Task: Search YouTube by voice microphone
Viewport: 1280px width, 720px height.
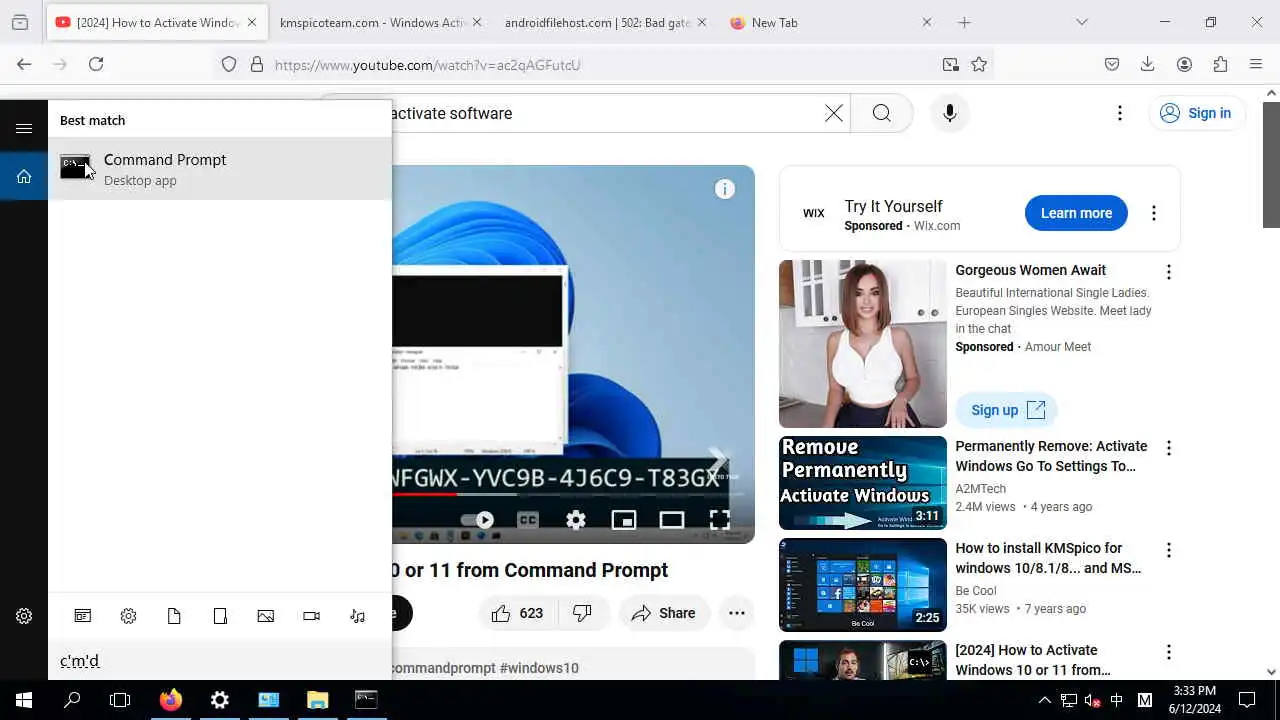Action: [x=950, y=113]
